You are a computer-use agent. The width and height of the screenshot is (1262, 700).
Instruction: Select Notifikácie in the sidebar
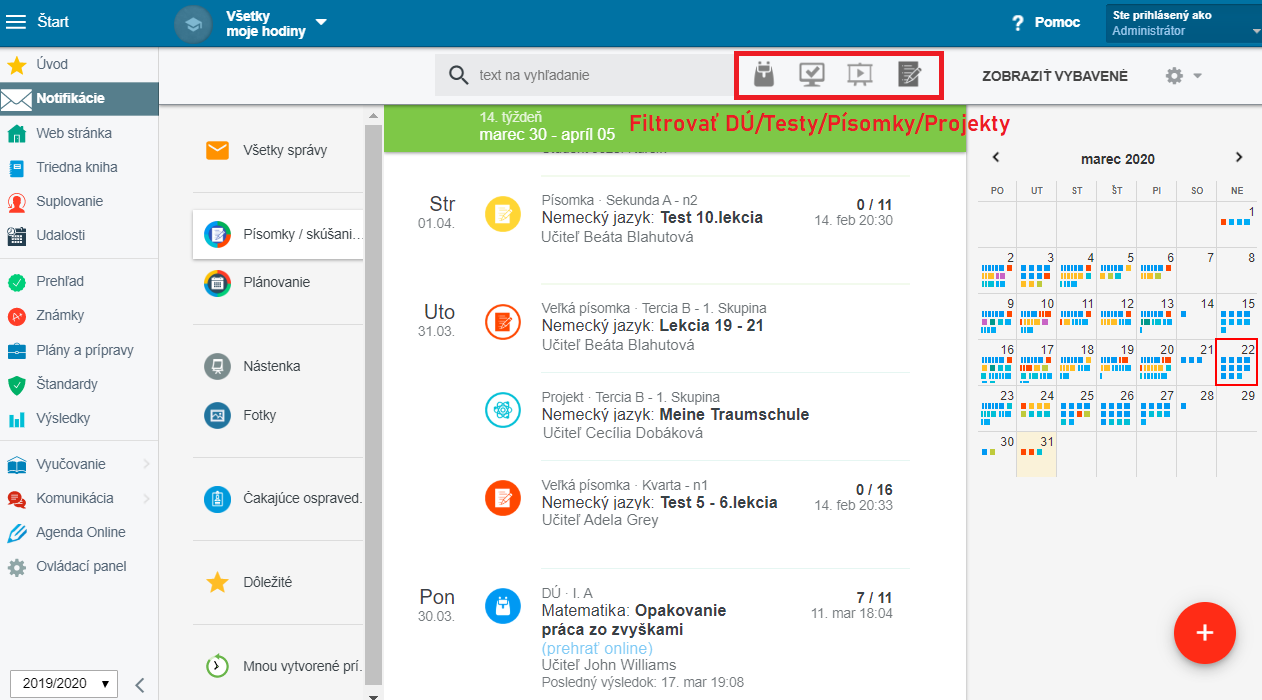[x=79, y=98]
